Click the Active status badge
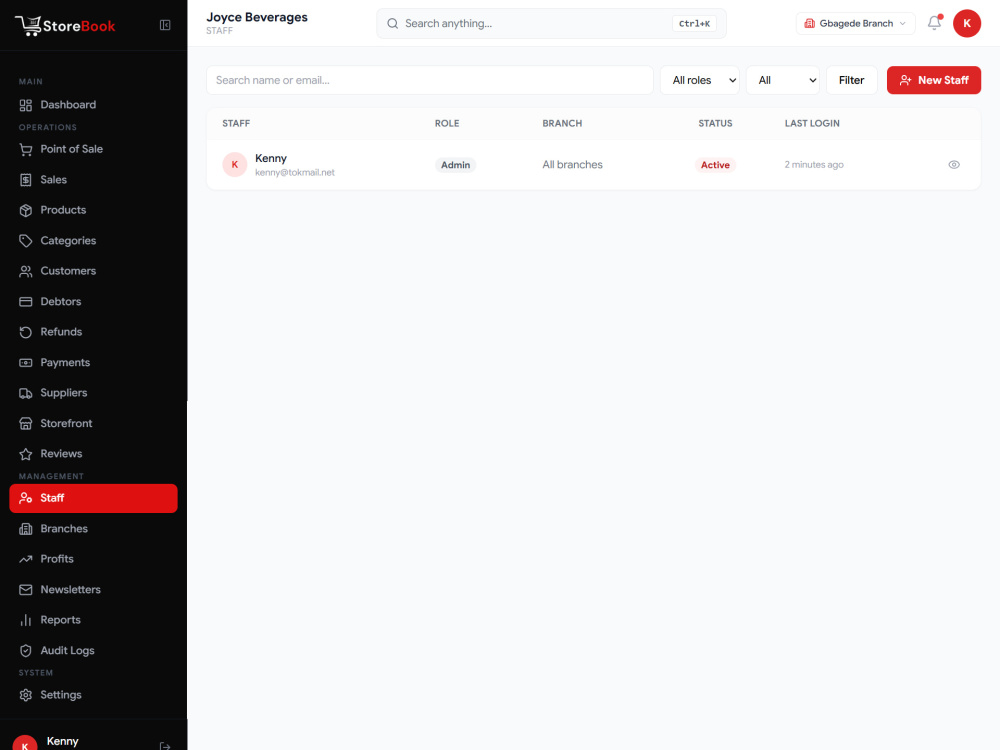Viewport: 1000px width, 750px height. pos(715,165)
